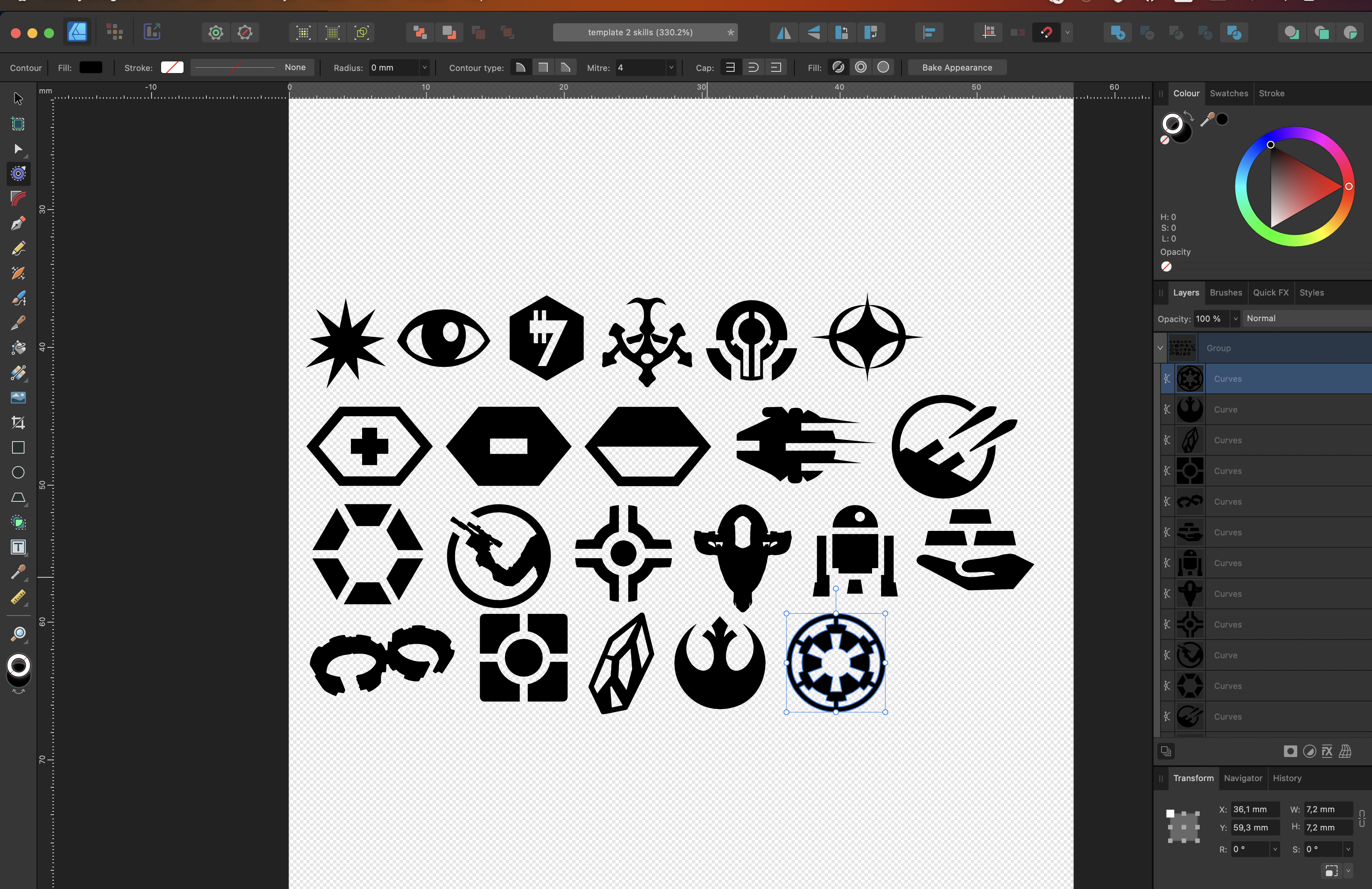The width and height of the screenshot is (1372, 889).
Task: Click the Stroke colour swatch in context bar
Action: click(172, 67)
